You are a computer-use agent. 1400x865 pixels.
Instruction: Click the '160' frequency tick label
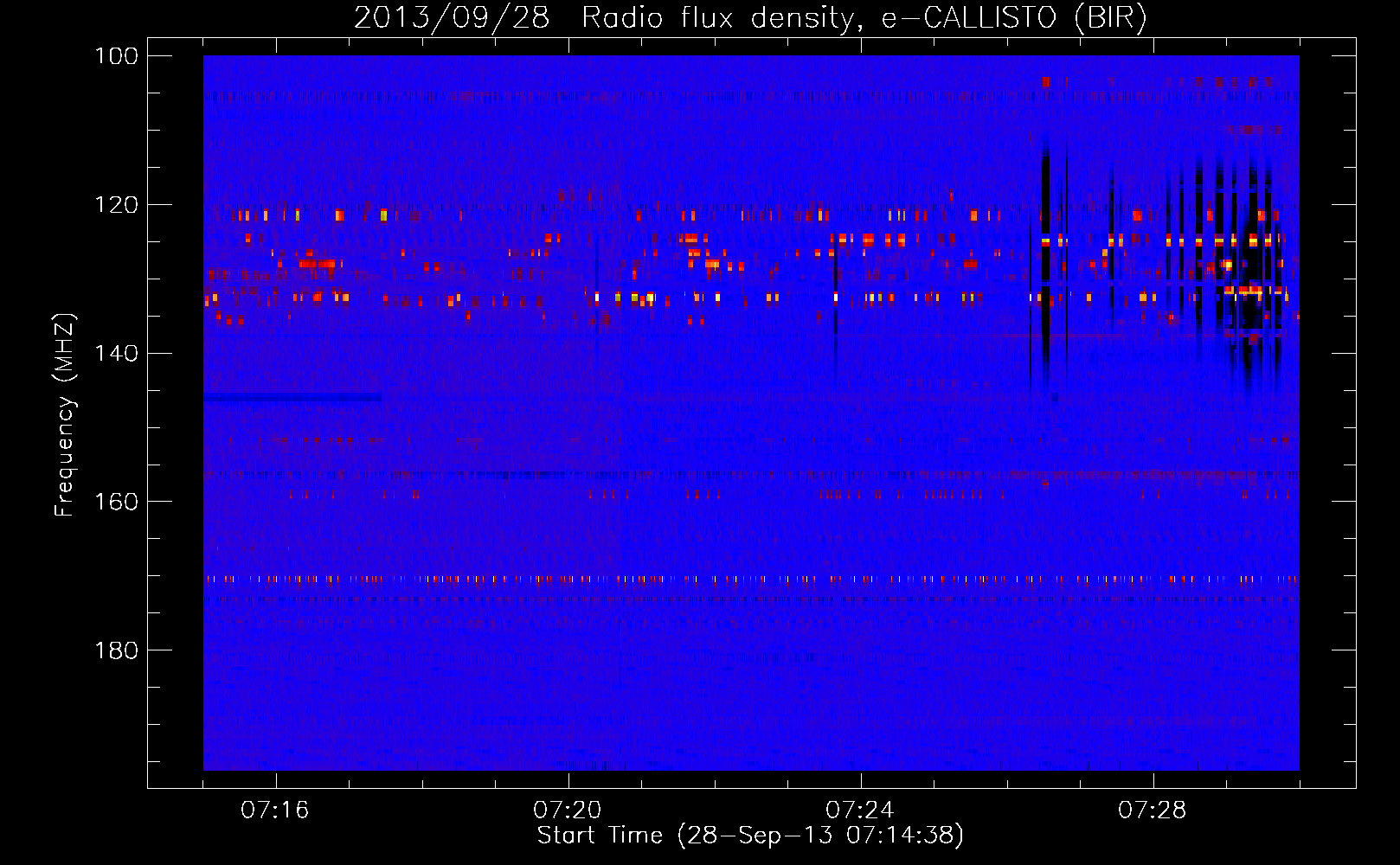point(117,502)
